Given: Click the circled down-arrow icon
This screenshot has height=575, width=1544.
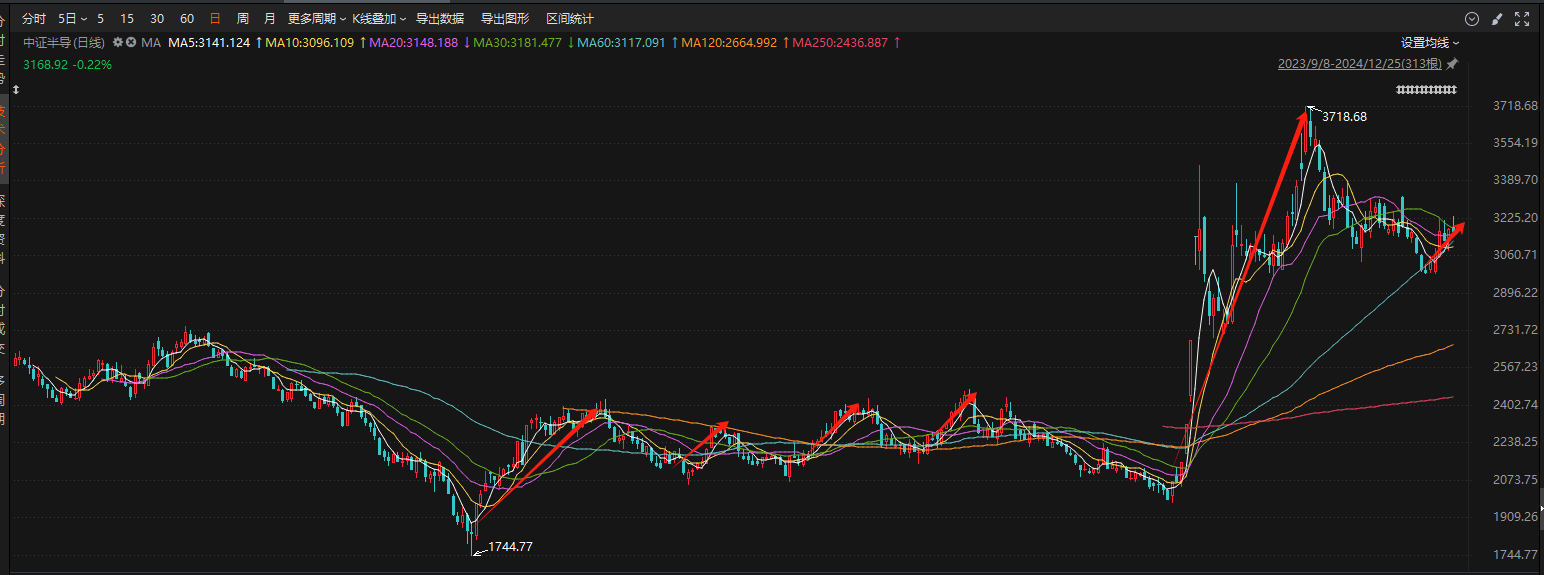Looking at the screenshot, I should 1471,19.
